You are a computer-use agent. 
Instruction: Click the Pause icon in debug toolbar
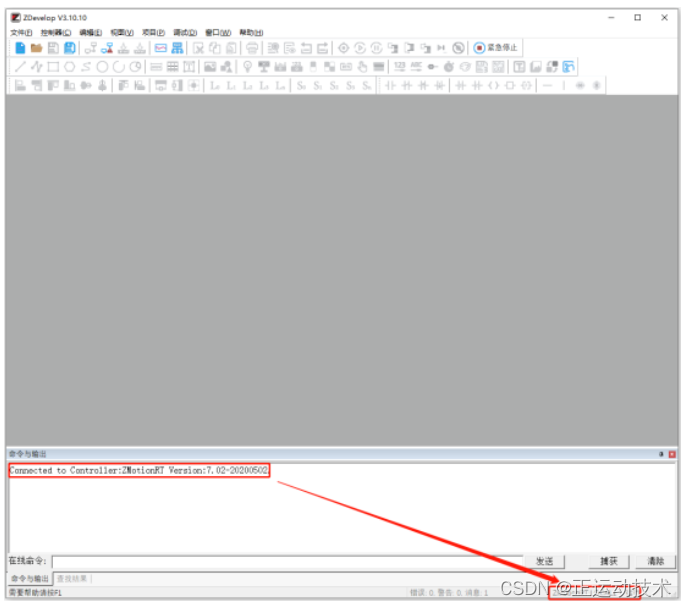tap(376, 48)
